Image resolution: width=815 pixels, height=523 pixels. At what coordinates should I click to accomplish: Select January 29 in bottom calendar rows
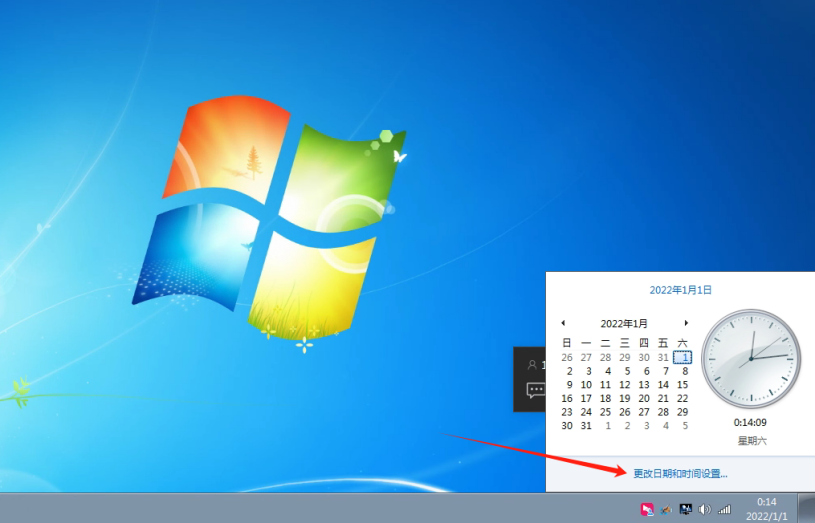682,412
